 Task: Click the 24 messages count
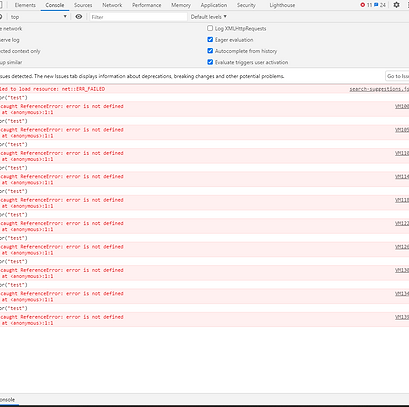383,5
